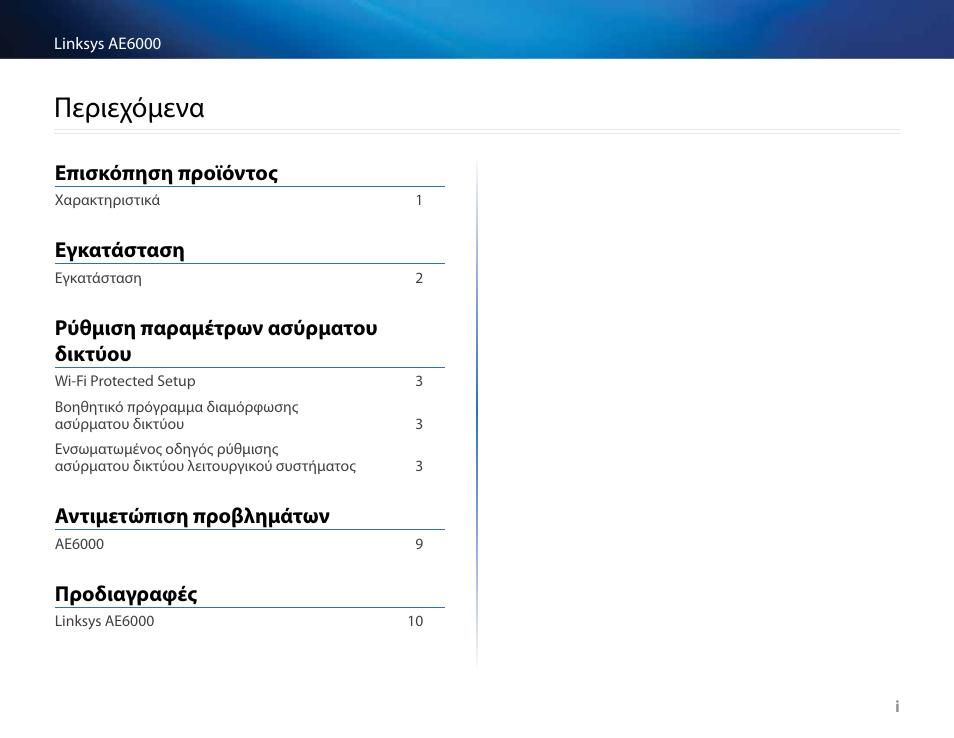954x738 pixels.
Task: Open the regular-weight 'Εγκατάσταση' contents entry
Action: (x=98, y=278)
